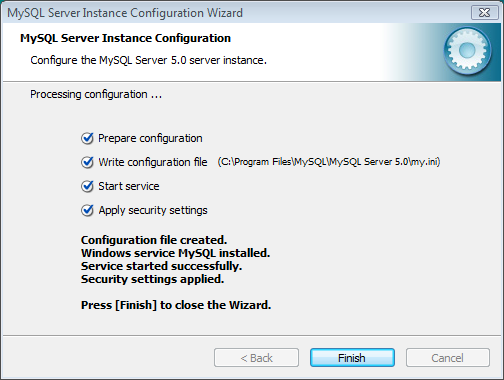Click the my.ini file path text
The image size is (504, 380).
click(329, 162)
